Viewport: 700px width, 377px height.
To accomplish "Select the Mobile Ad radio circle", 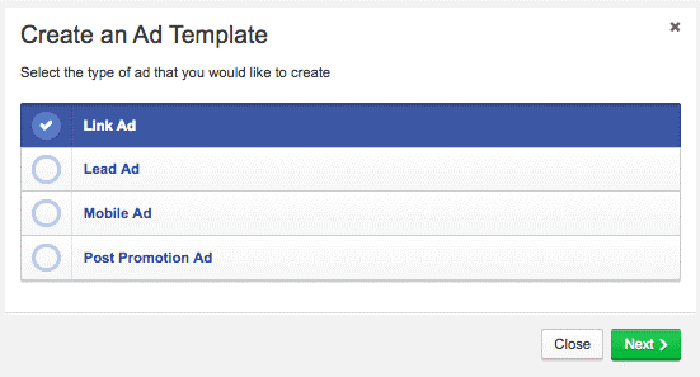I will tap(46, 213).
